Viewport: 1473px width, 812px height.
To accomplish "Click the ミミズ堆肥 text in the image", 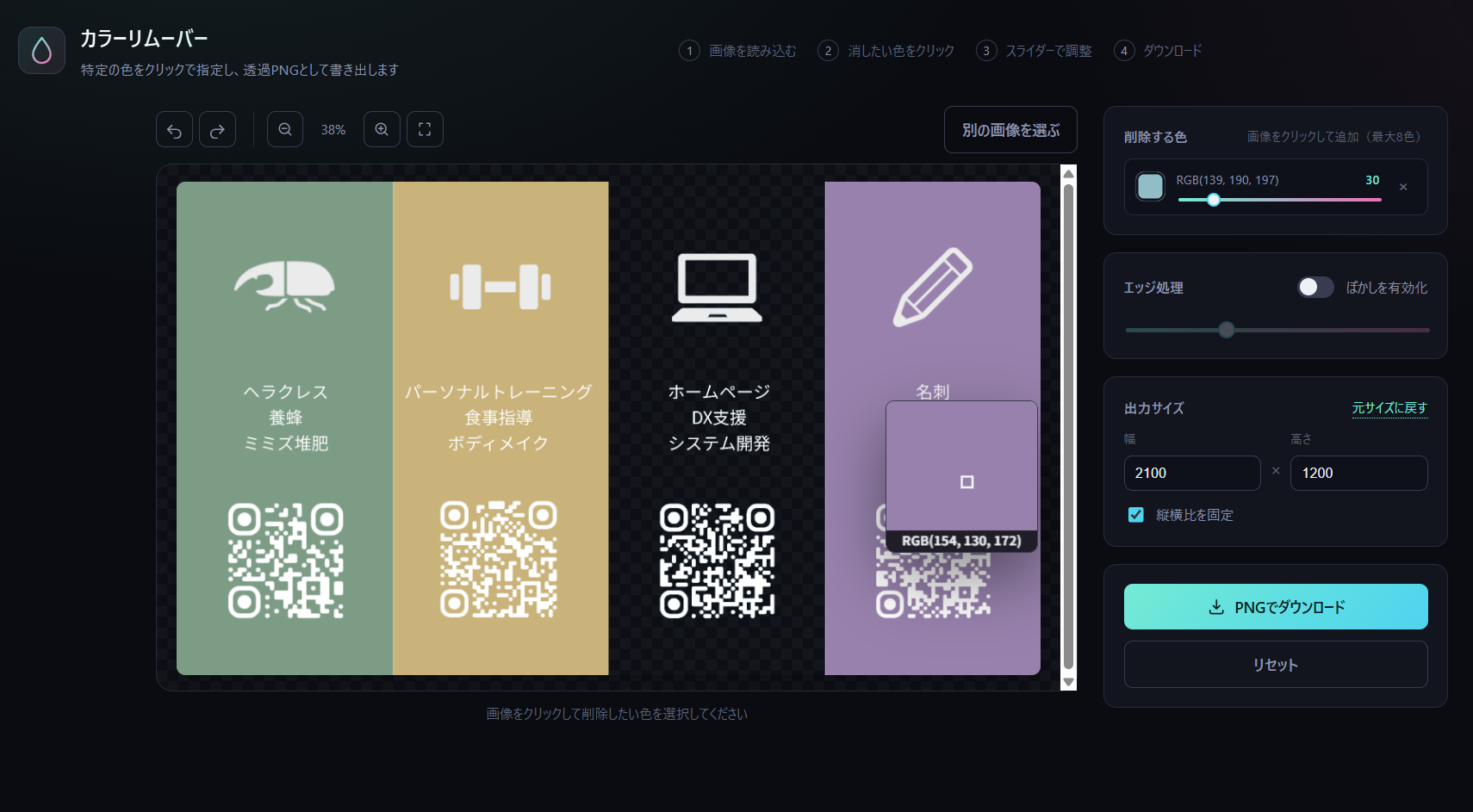I will (285, 443).
